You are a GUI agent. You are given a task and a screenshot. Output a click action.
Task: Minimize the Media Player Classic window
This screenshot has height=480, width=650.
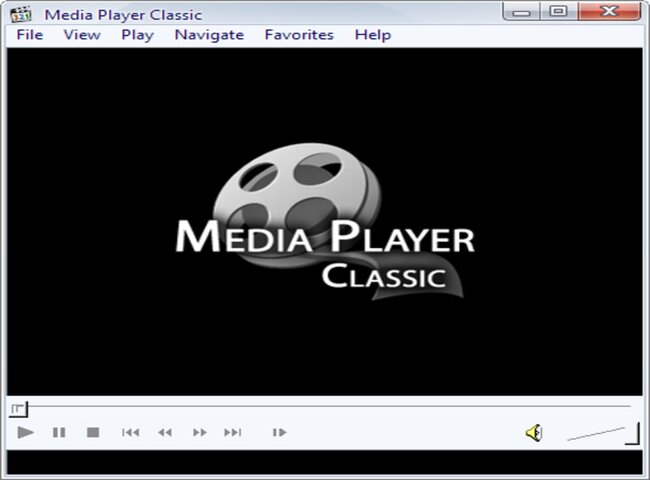(521, 12)
